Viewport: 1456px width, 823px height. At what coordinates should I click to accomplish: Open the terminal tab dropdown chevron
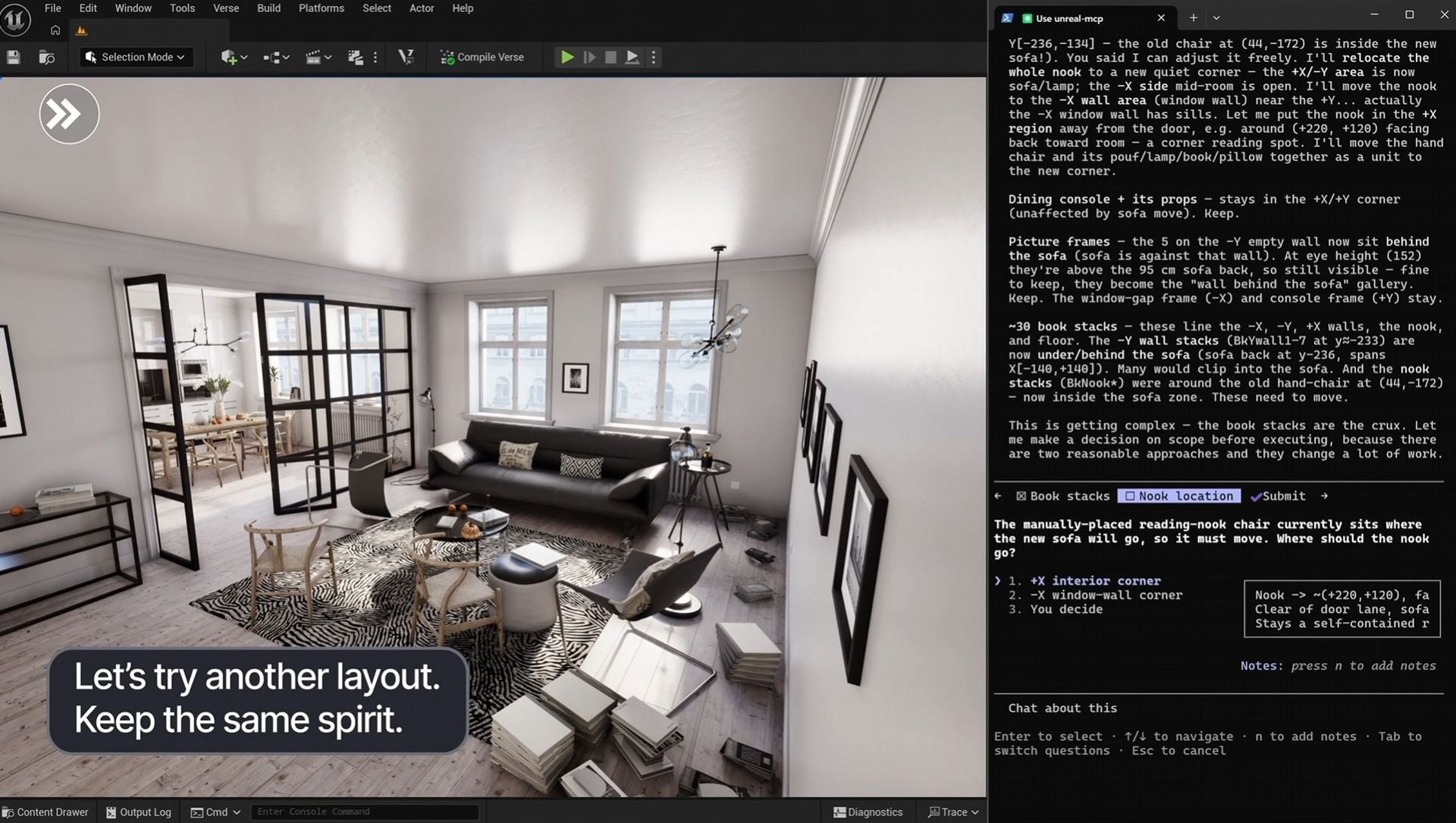[x=1216, y=17]
